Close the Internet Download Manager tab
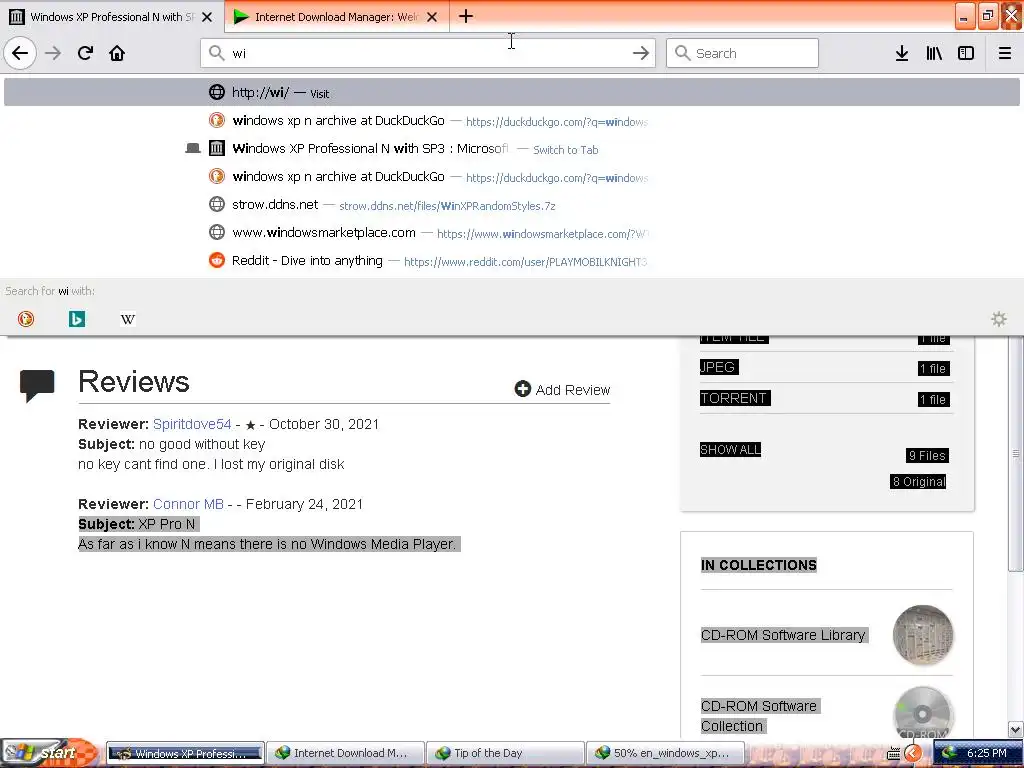Image resolution: width=1024 pixels, height=768 pixels. (x=432, y=17)
